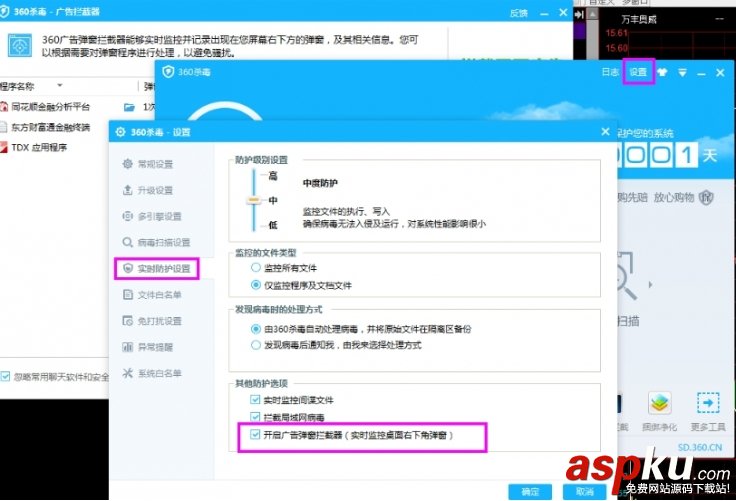The height and width of the screenshot is (501, 736).
Task: Click the TDX application red icon
Action: point(4,147)
